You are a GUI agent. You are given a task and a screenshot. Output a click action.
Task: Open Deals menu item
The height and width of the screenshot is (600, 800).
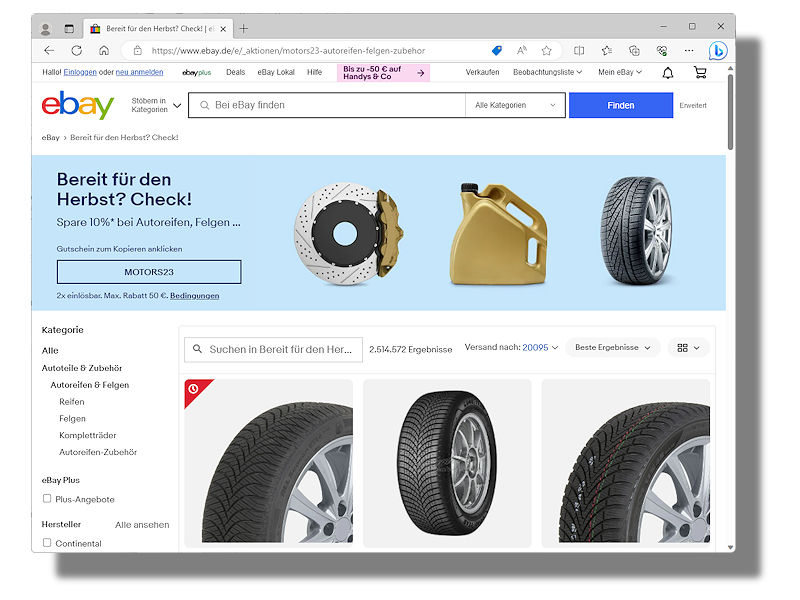(x=236, y=72)
